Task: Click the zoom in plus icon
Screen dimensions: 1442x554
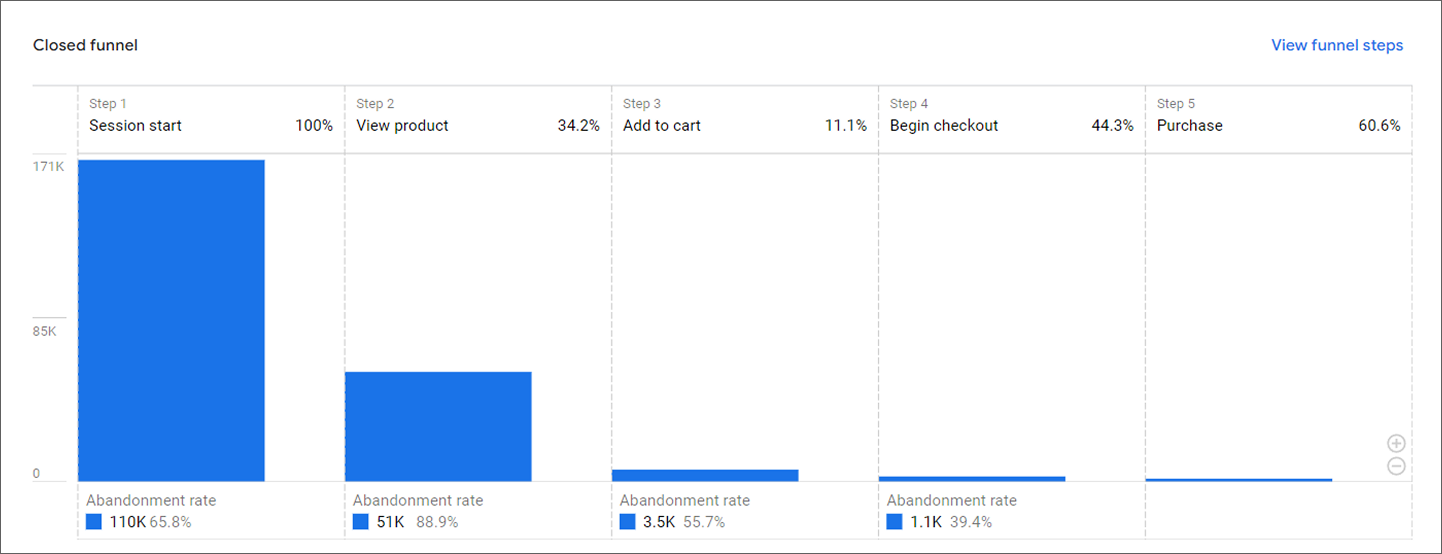Action: point(1396,443)
